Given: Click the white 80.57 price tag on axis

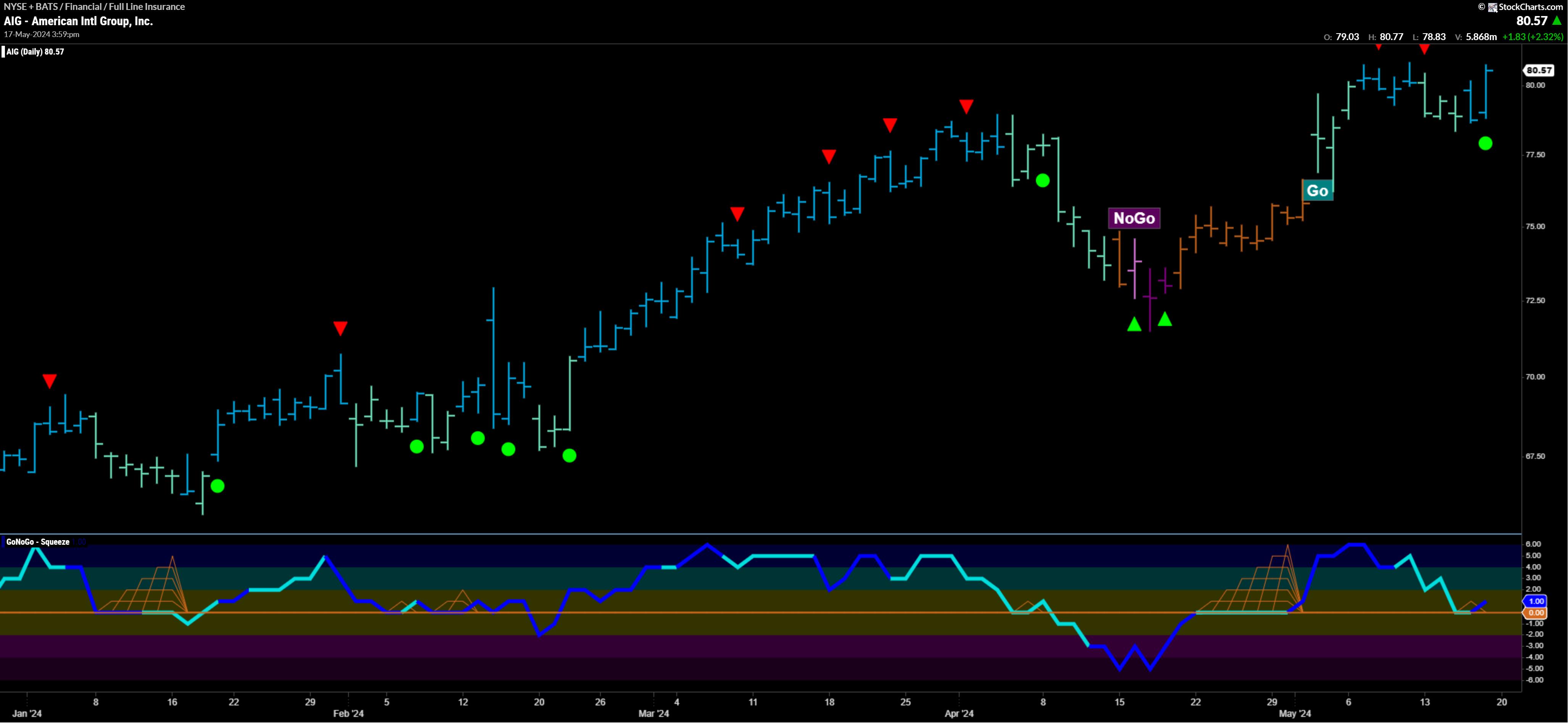Looking at the screenshot, I should (1539, 70).
